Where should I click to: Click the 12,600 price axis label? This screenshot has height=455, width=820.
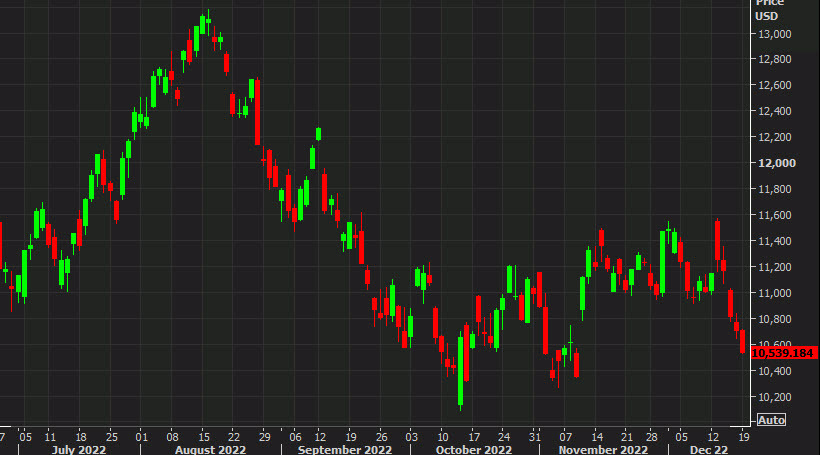pos(775,85)
